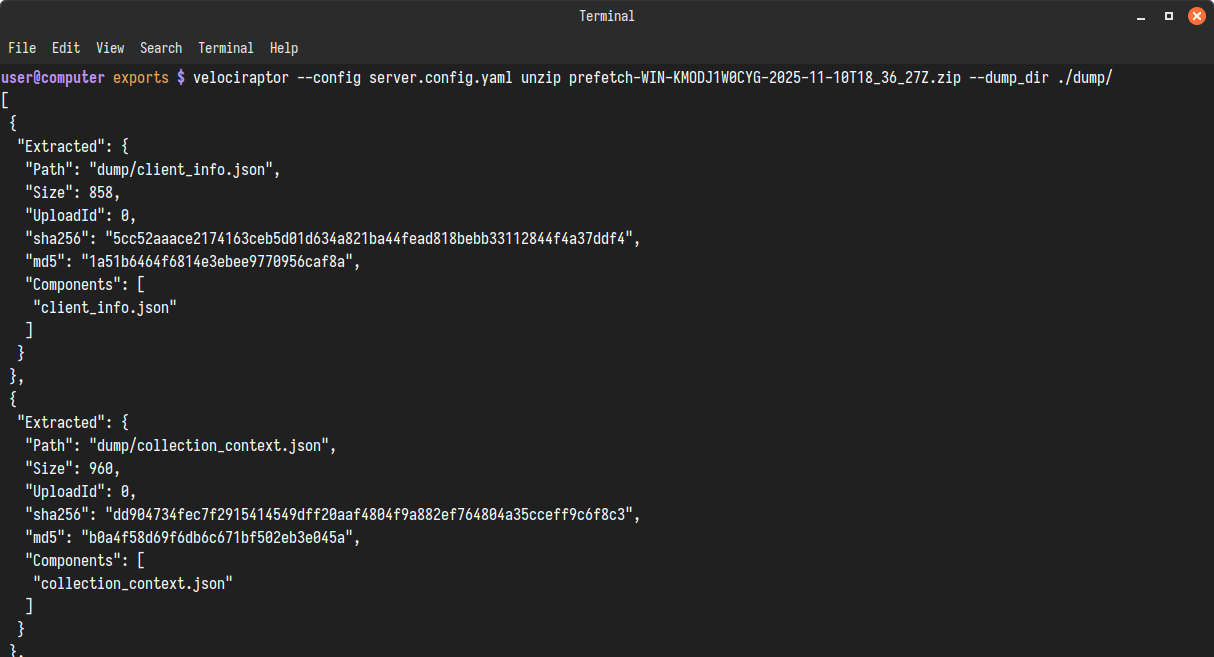Click the minimize window icon
Image resolution: width=1214 pixels, height=657 pixels.
(x=1140, y=16)
